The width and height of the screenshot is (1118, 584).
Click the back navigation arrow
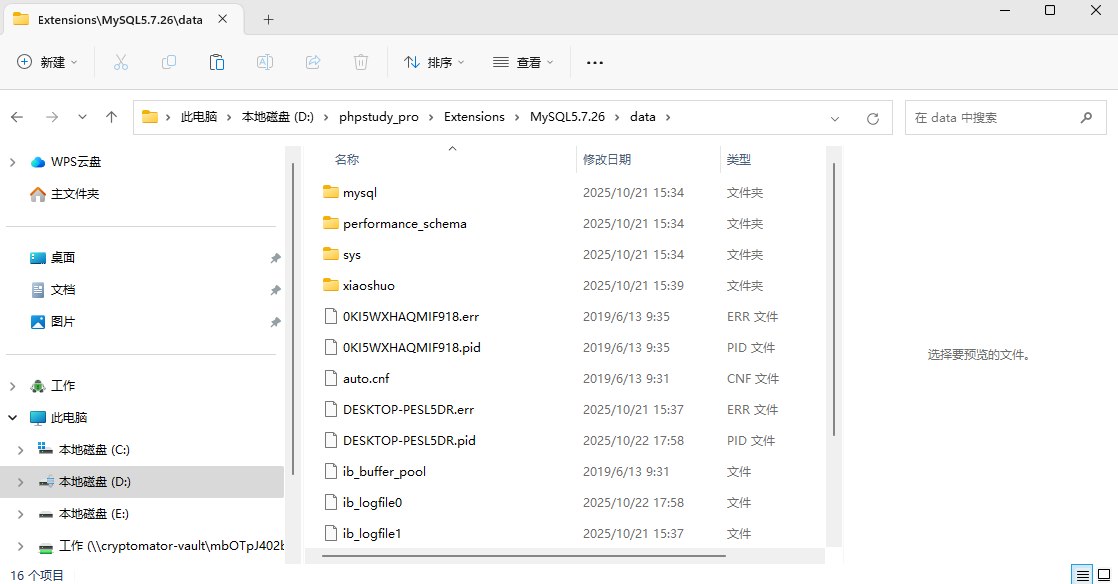click(x=16, y=117)
